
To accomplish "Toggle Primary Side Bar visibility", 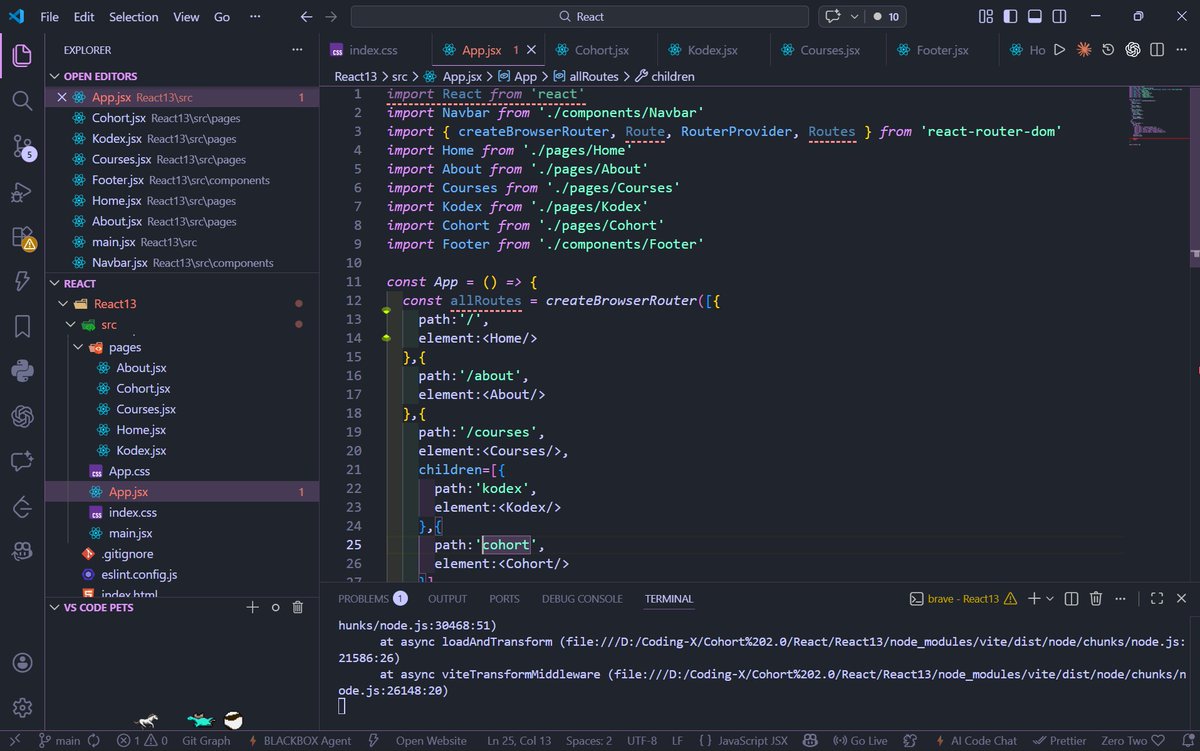I will (x=1010, y=17).
